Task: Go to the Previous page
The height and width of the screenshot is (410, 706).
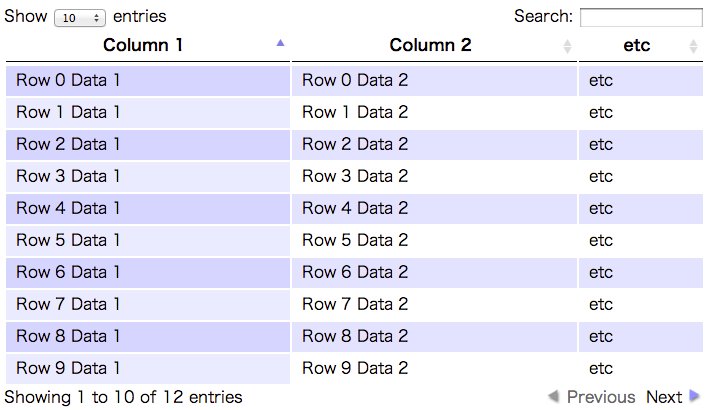Action: pos(600,397)
